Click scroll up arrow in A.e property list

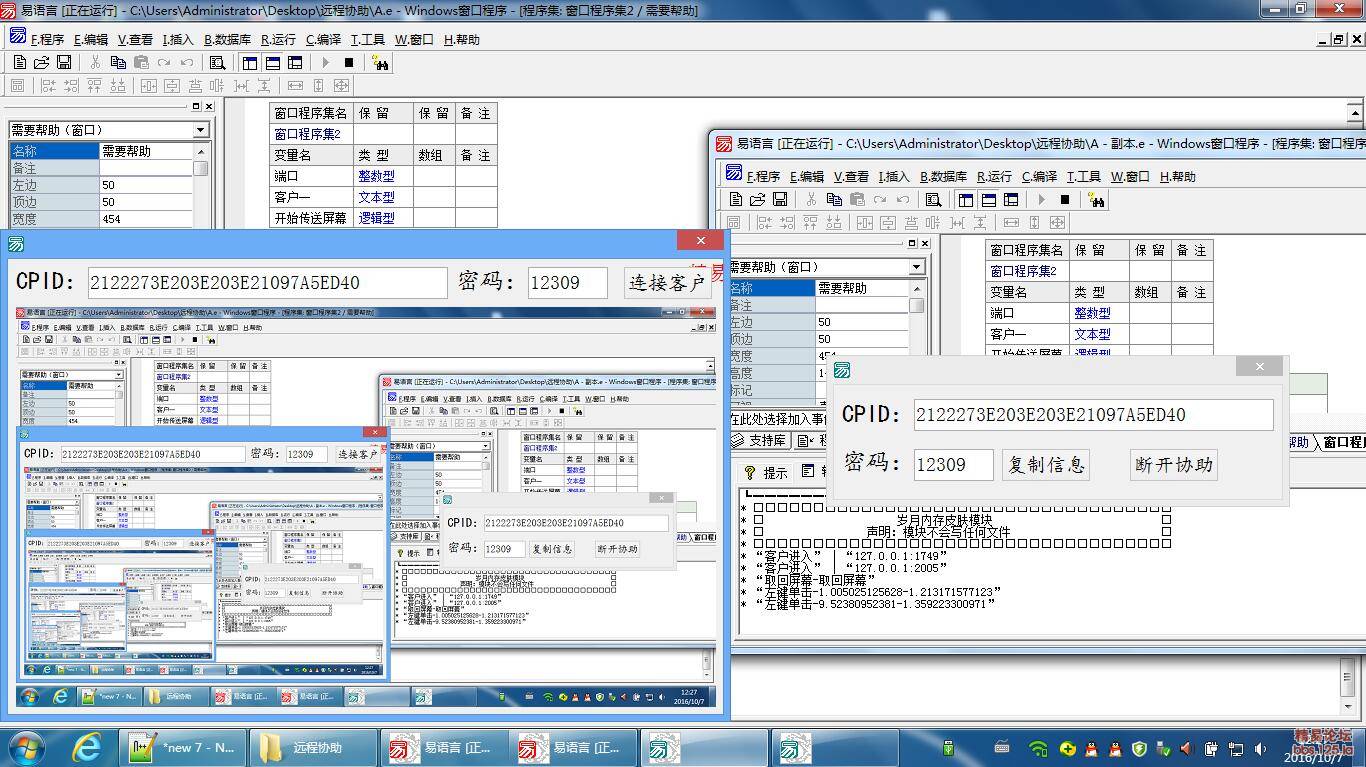(x=201, y=151)
